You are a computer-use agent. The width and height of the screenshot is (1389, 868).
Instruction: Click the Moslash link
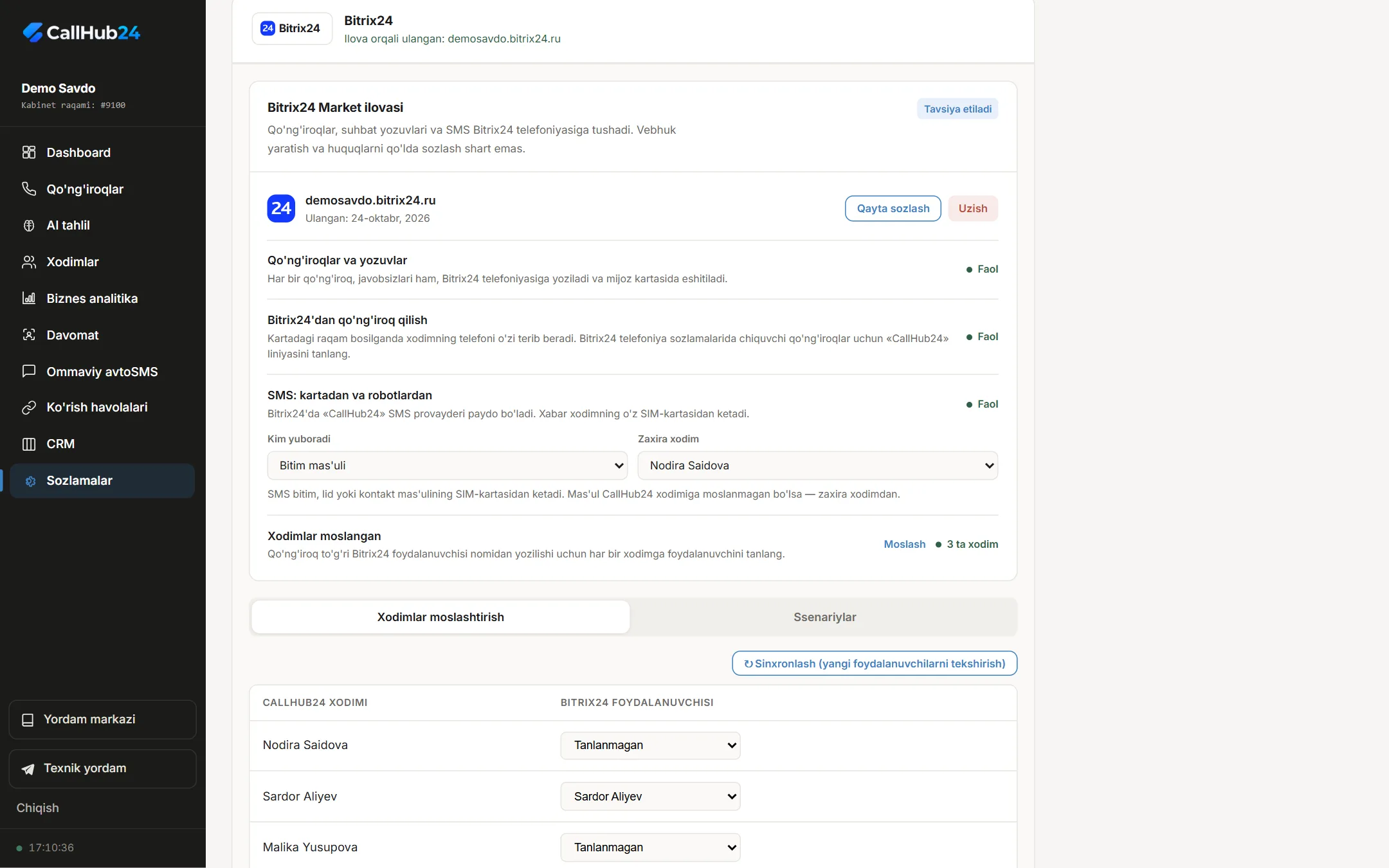tap(904, 544)
